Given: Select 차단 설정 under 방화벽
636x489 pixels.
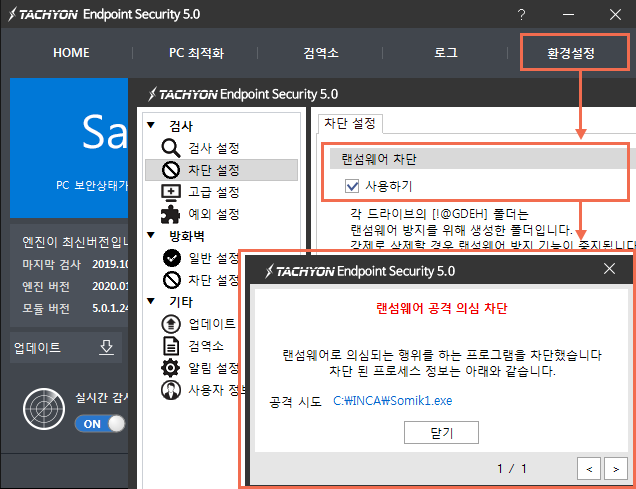Looking at the screenshot, I should 214,280.
